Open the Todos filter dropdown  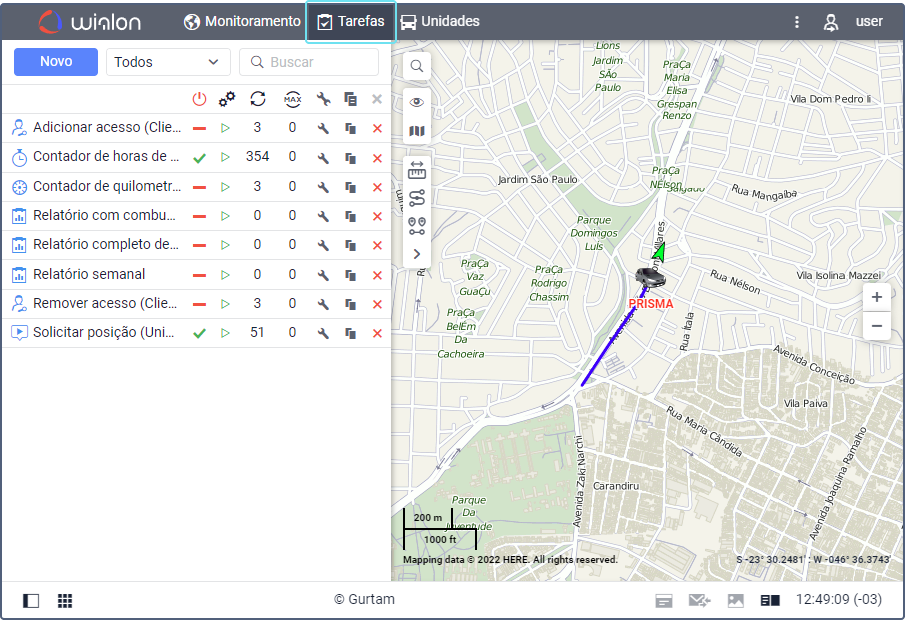point(168,62)
